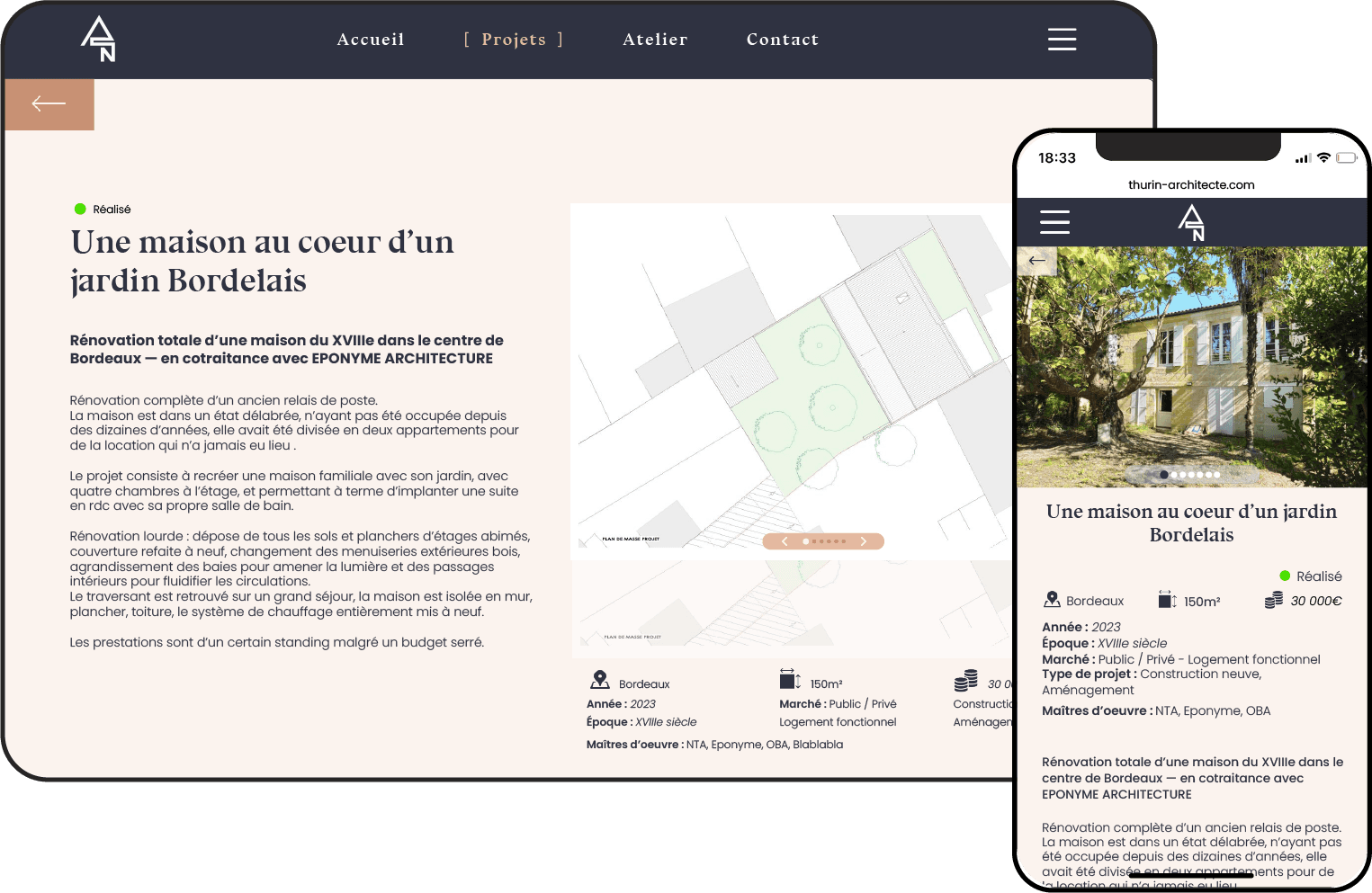Click the AN logo in the top navigation
This screenshot has width=1372, height=893.
click(x=97, y=39)
